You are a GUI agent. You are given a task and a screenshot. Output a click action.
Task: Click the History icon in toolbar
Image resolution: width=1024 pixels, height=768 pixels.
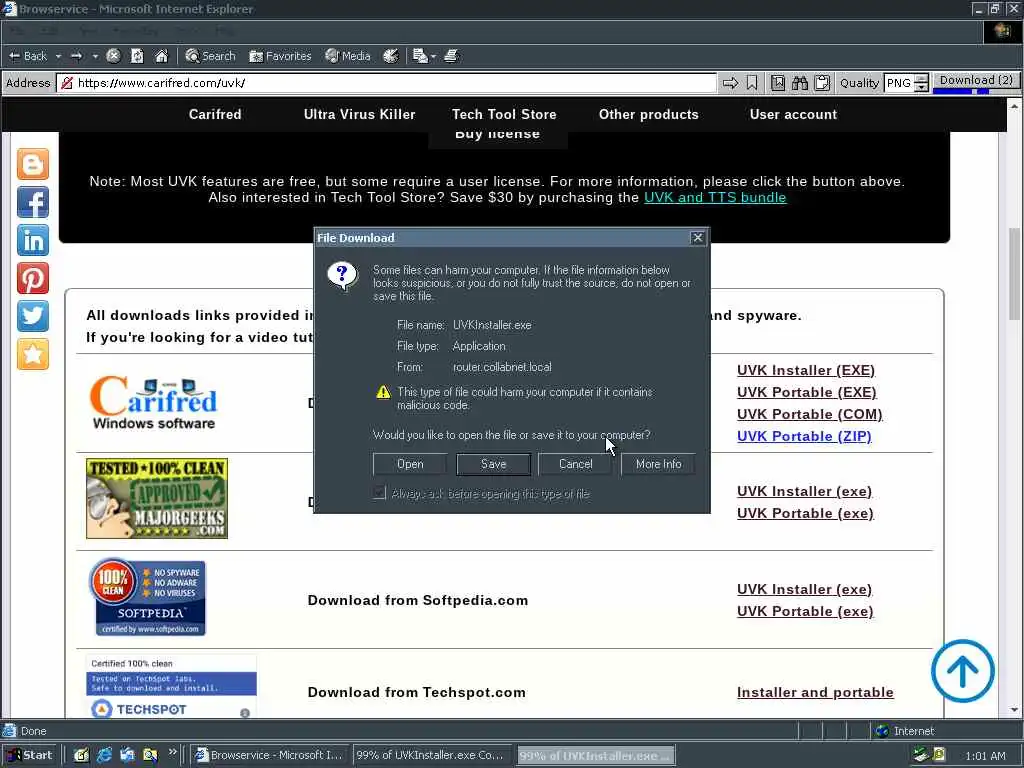[x=391, y=56]
